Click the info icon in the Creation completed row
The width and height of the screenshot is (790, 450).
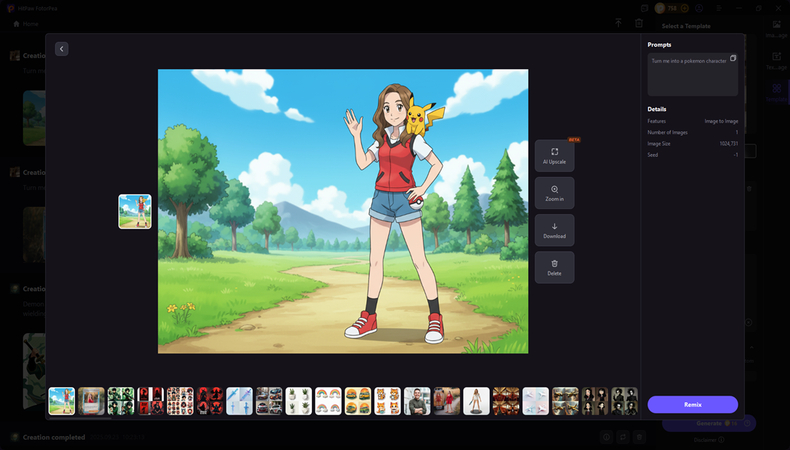(x=607, y=437)
